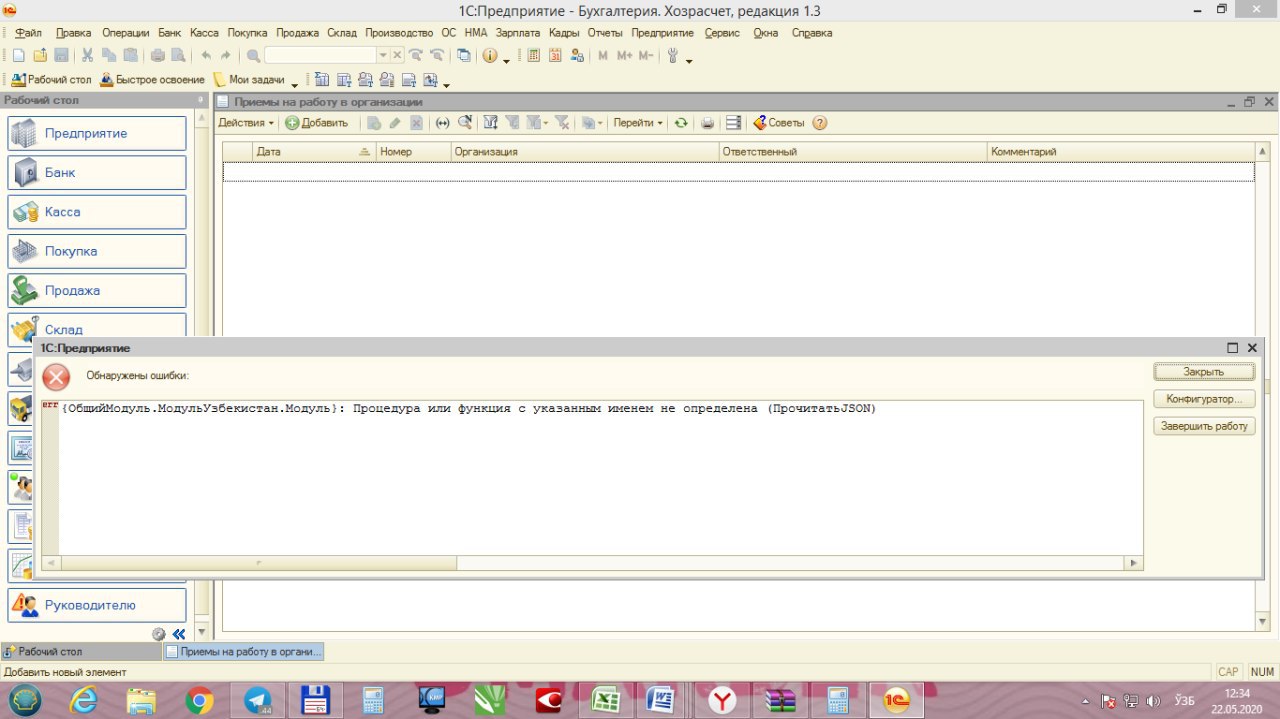Open the Справка menu
Screen dimensions: 1280x719
(812, 33)
